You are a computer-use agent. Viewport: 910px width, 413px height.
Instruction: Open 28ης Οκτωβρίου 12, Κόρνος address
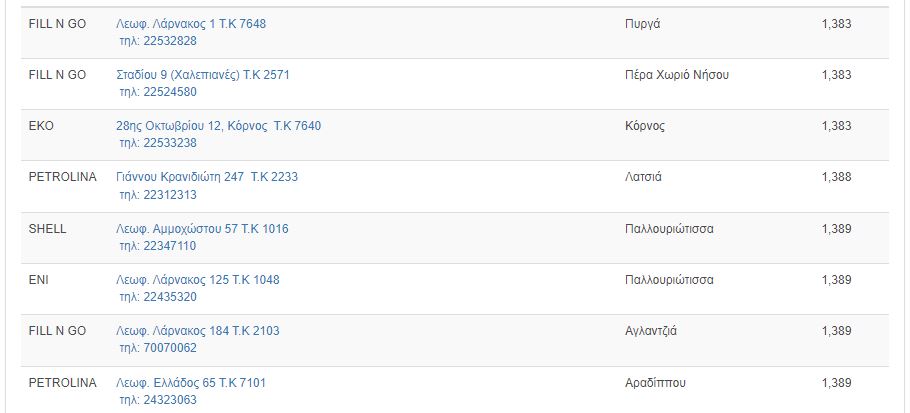tap(218, 126)
